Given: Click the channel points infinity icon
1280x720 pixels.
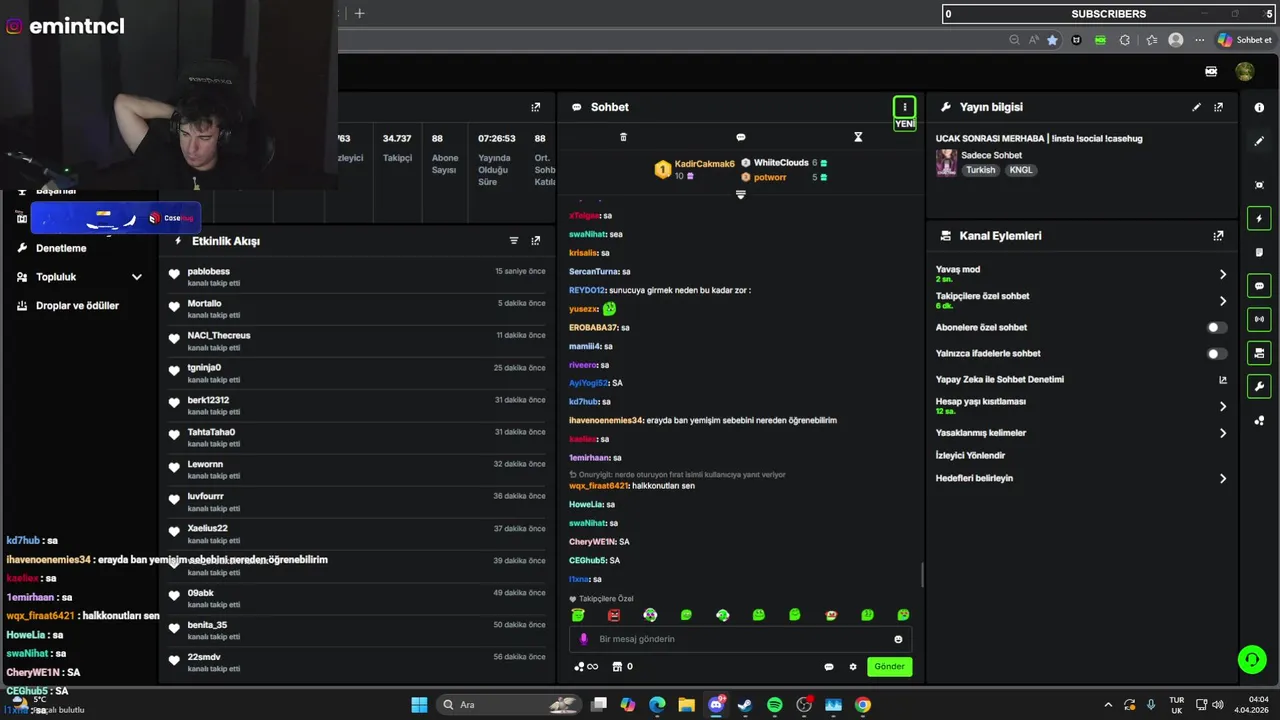Looking at the screenshot, I should click(586, 667).
